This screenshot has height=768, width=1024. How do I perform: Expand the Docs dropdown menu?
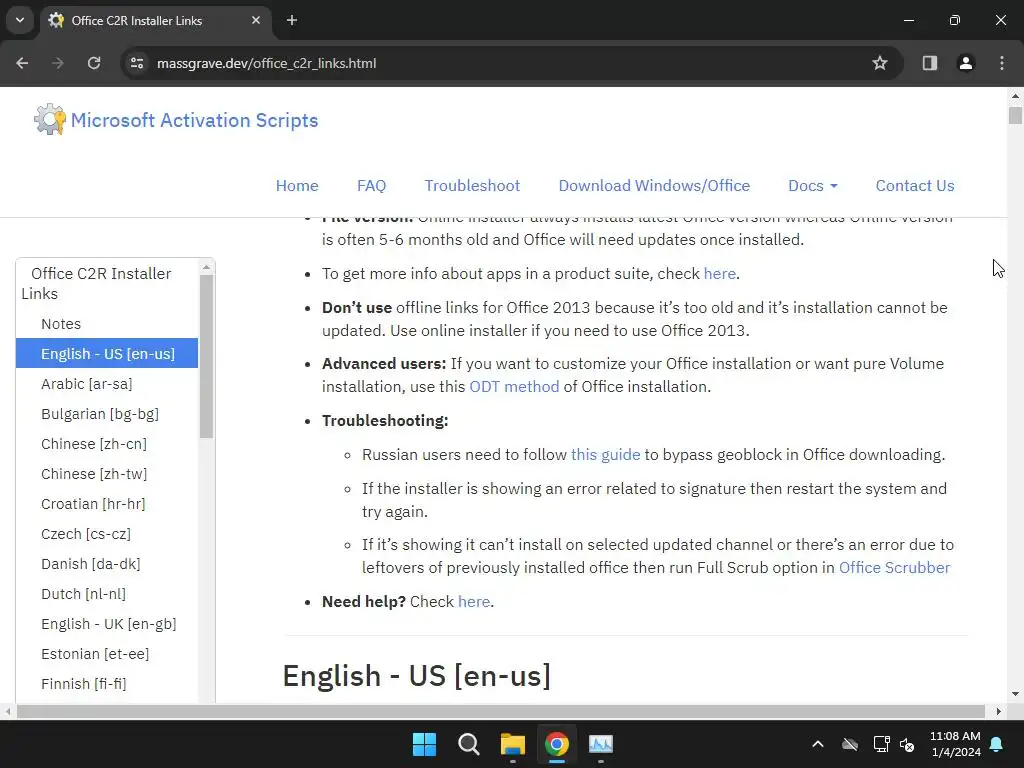click(812, 185)
